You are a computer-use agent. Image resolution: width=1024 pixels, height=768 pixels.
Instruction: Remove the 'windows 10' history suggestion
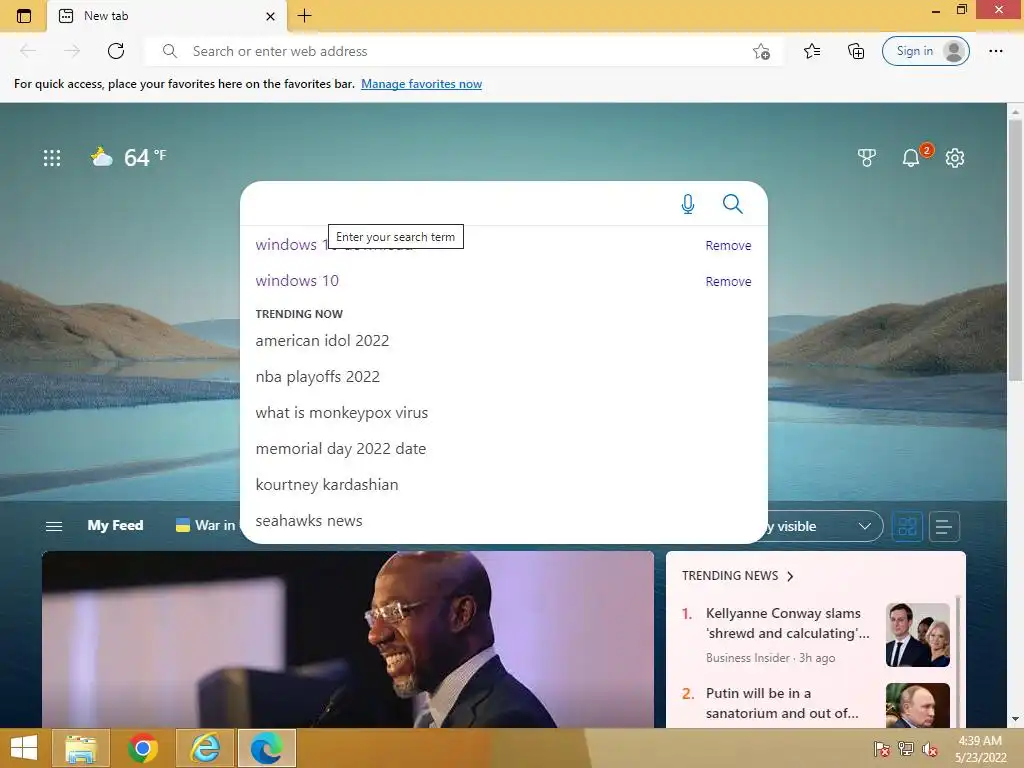[x=728, y=281]
